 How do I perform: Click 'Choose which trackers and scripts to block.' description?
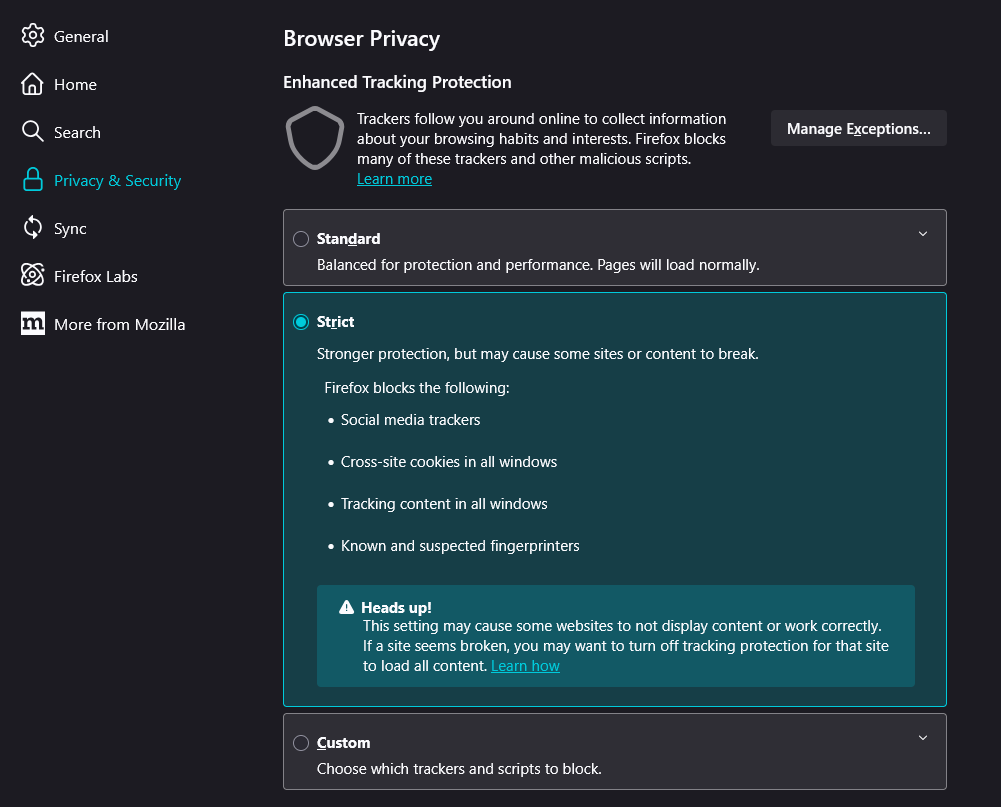[x=459, y=769]
